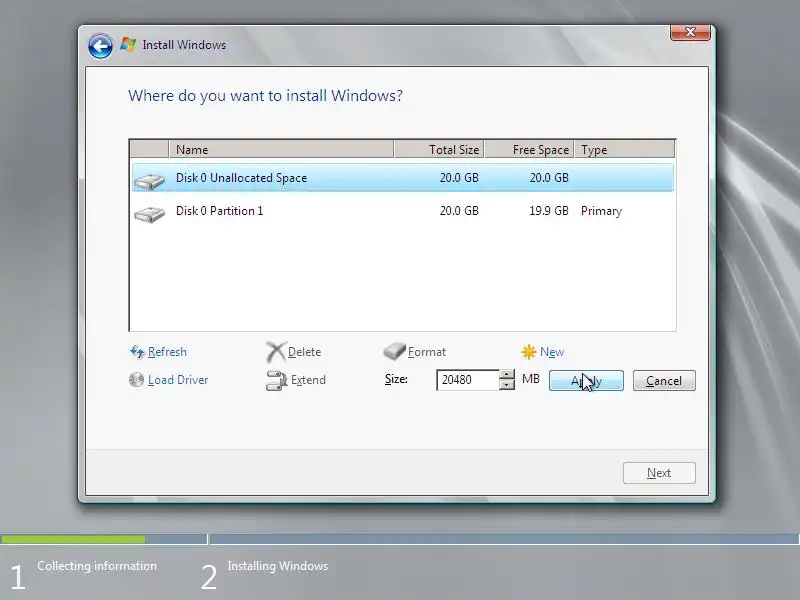
Task: Click the Installing Windows step label
Action: pyautogui.click(x=278, y=566)
